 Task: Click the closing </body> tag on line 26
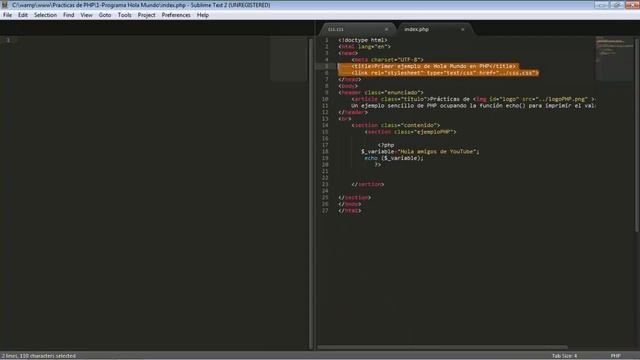pos(350,204)
